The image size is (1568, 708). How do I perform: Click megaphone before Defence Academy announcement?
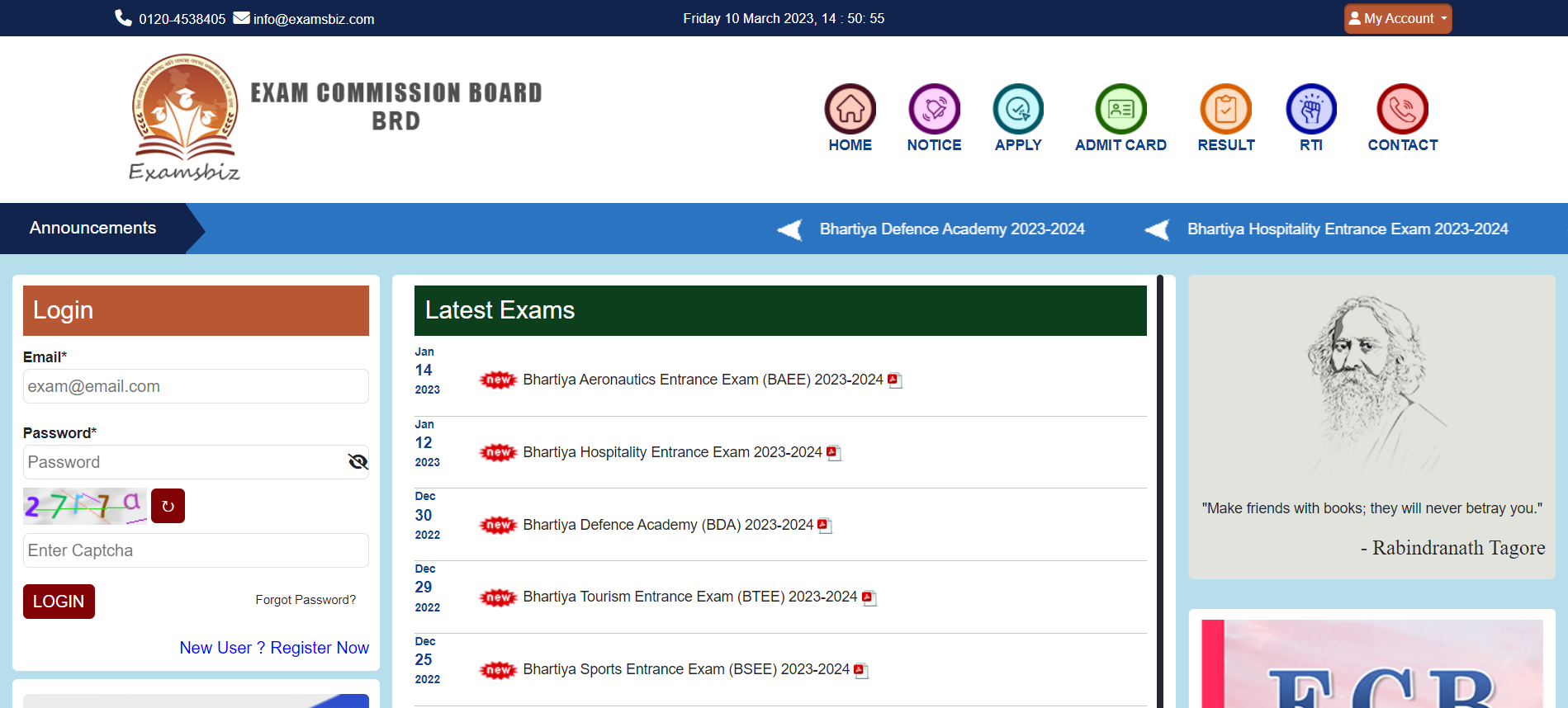789,229
